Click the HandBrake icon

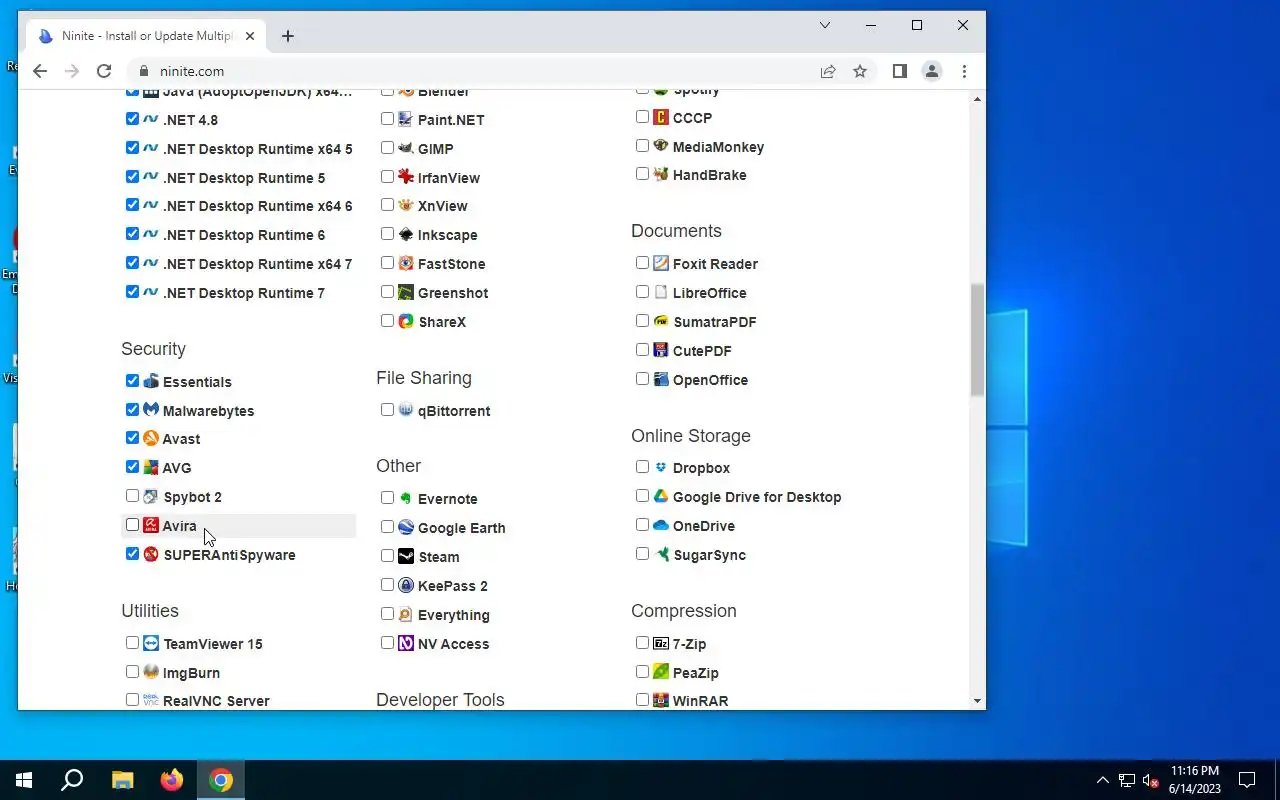[661, 174]
